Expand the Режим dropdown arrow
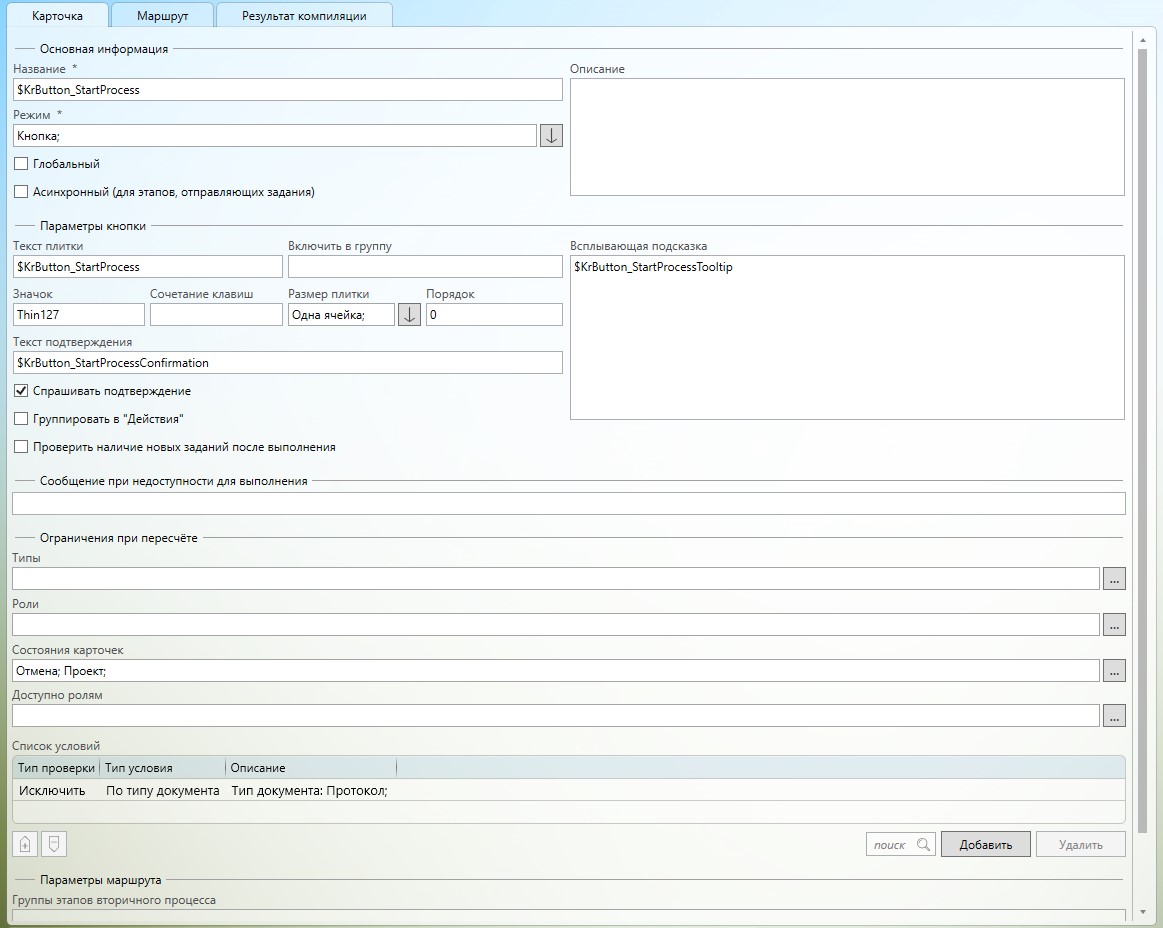 tap(551, 135)
